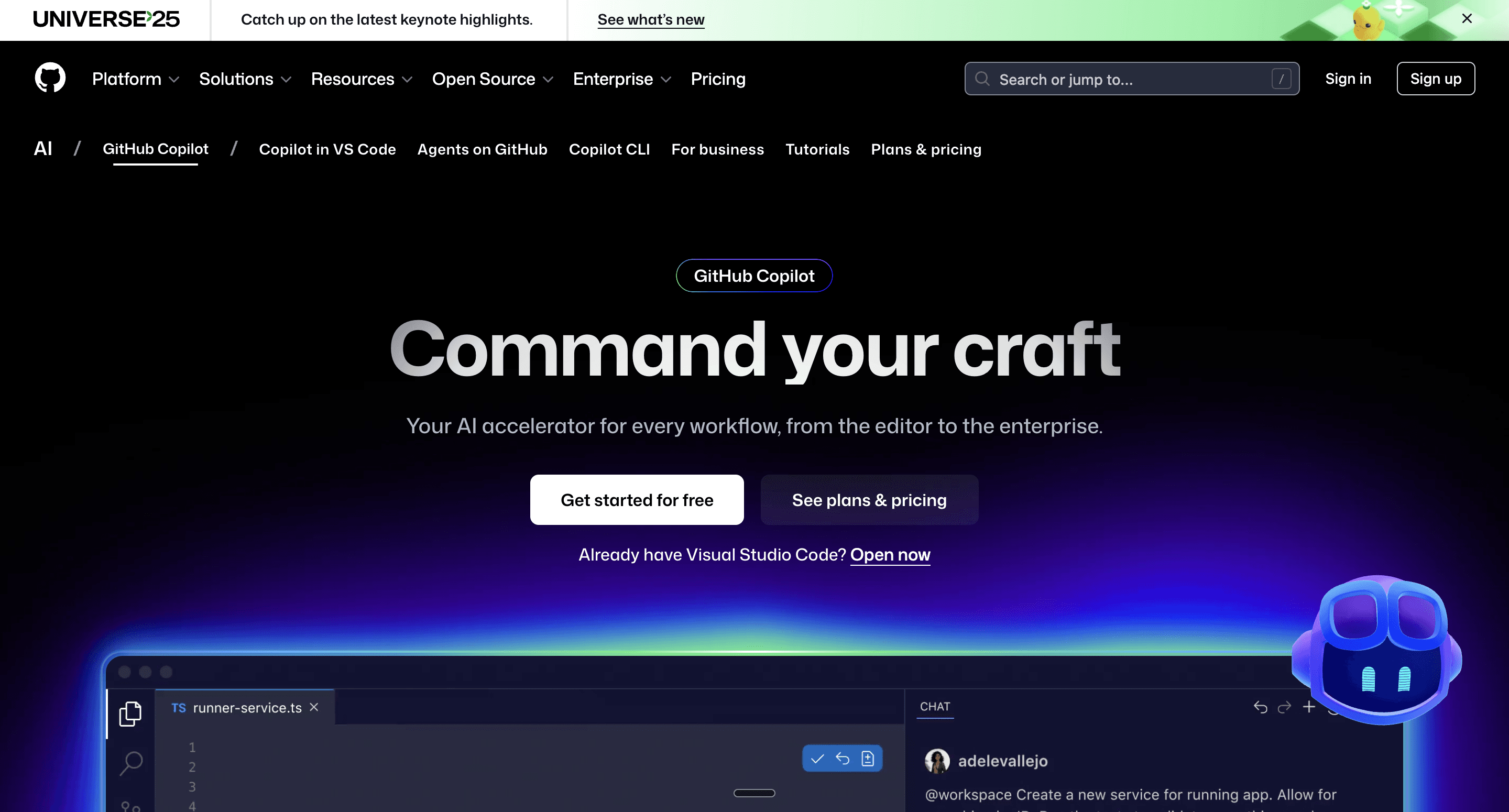Click adelevallejo's avatar in the chat
This screenshot has width=1509, height=812.
point(937,761)
